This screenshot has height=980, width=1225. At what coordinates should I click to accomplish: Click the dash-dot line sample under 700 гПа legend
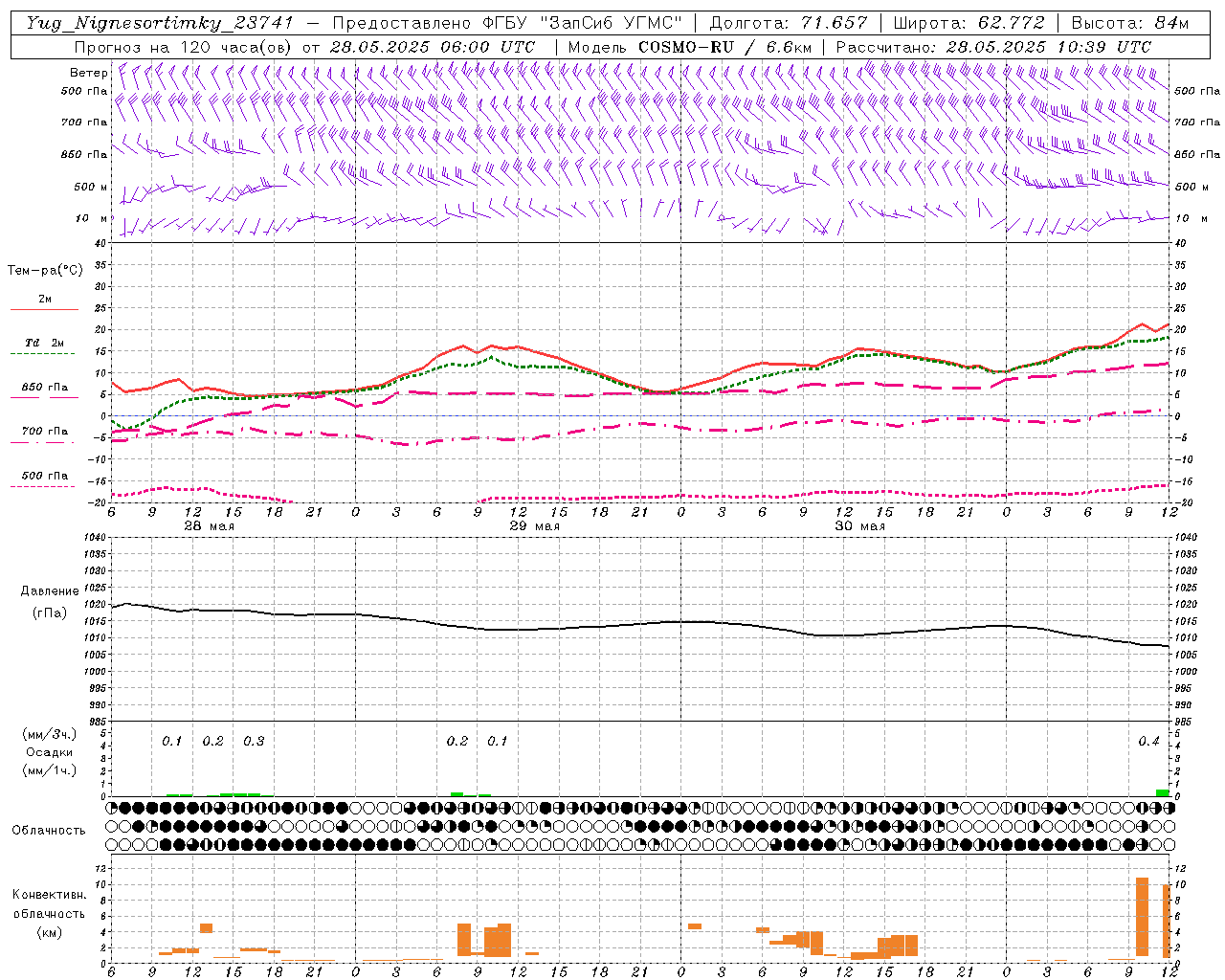coord(44,442)
